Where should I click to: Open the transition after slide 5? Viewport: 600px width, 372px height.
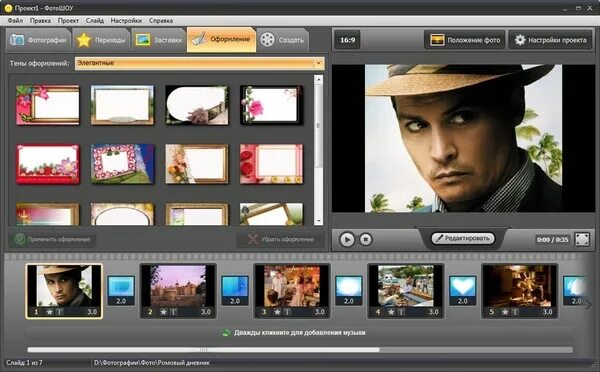[x=574, y=290]
